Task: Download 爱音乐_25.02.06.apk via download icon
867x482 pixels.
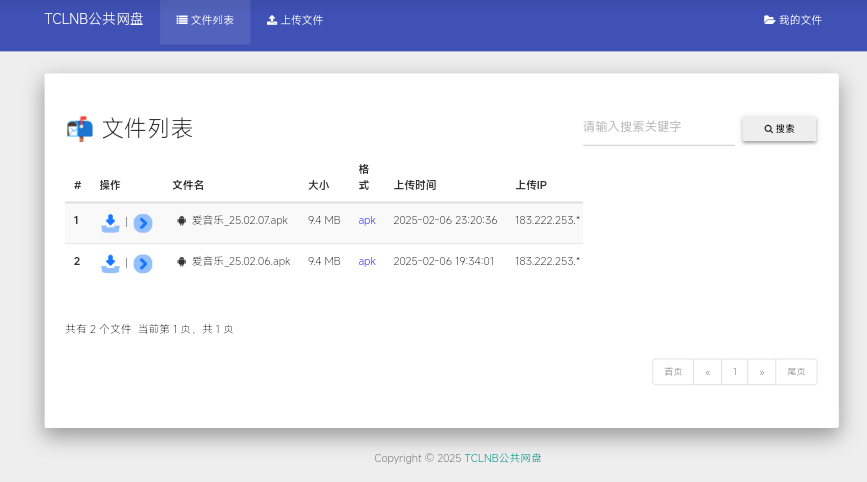Action: click(x=111, y=264)
